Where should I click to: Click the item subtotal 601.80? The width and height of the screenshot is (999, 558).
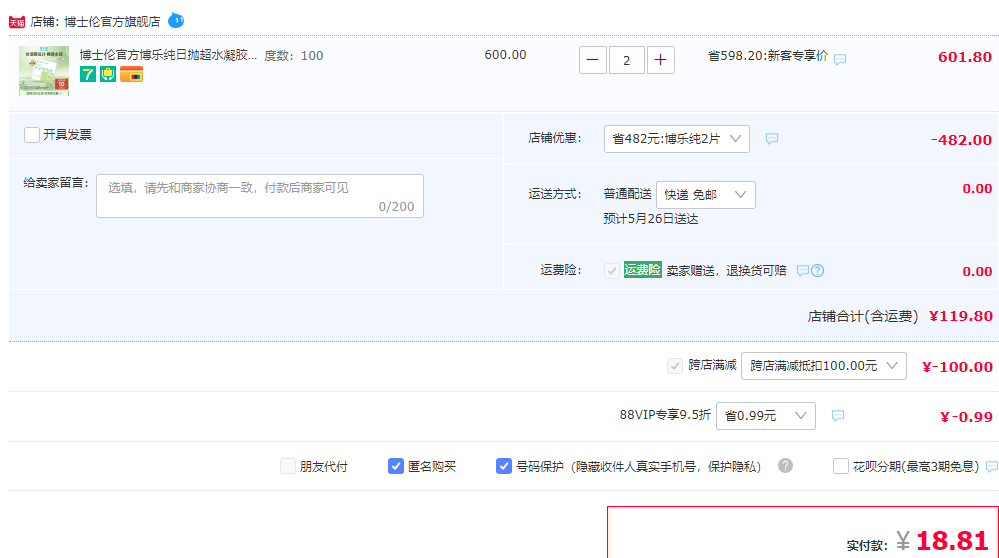coord(965,57)
